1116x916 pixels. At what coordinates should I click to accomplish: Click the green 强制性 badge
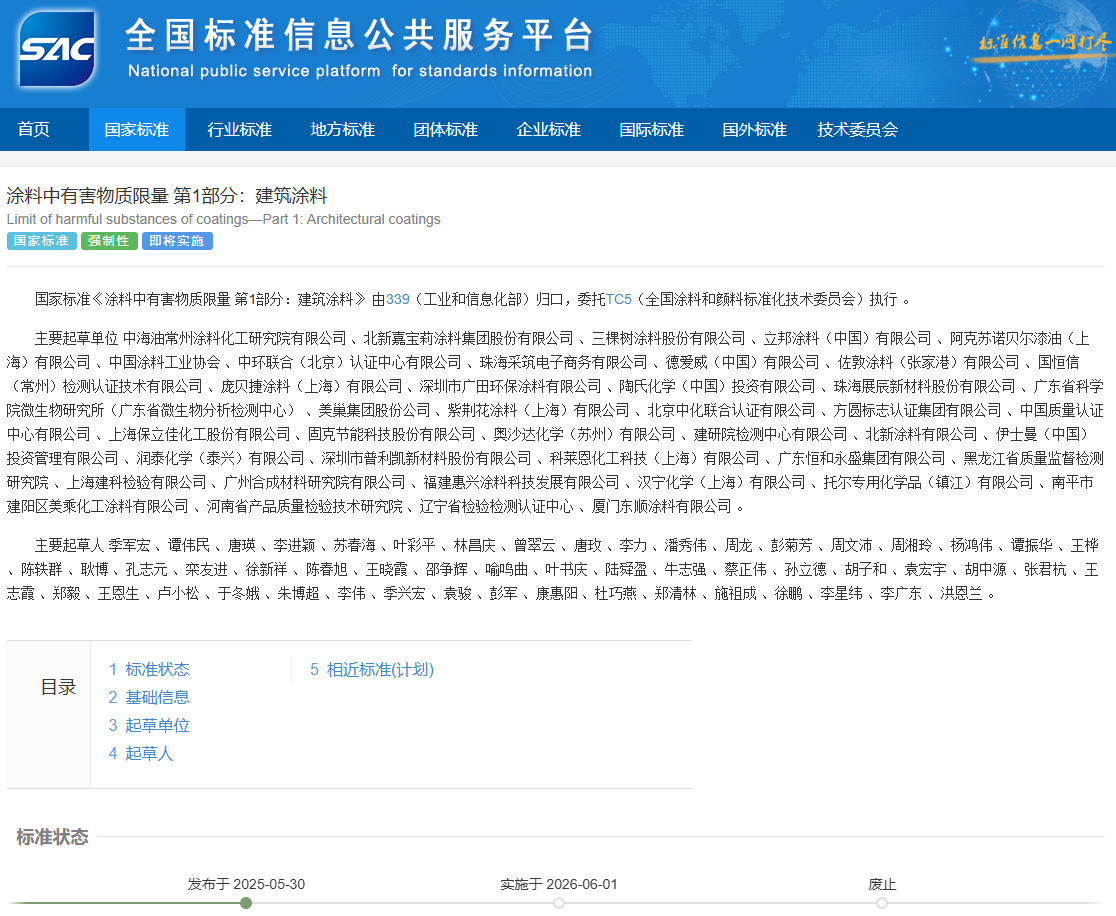[108, 241]
